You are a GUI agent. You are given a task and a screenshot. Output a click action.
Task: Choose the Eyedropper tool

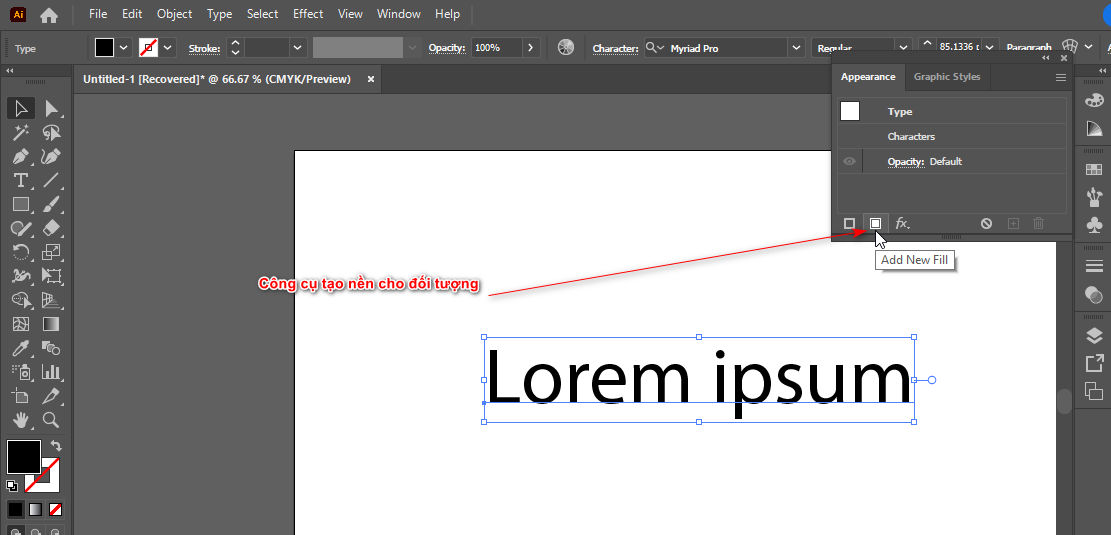pos(20,348)
